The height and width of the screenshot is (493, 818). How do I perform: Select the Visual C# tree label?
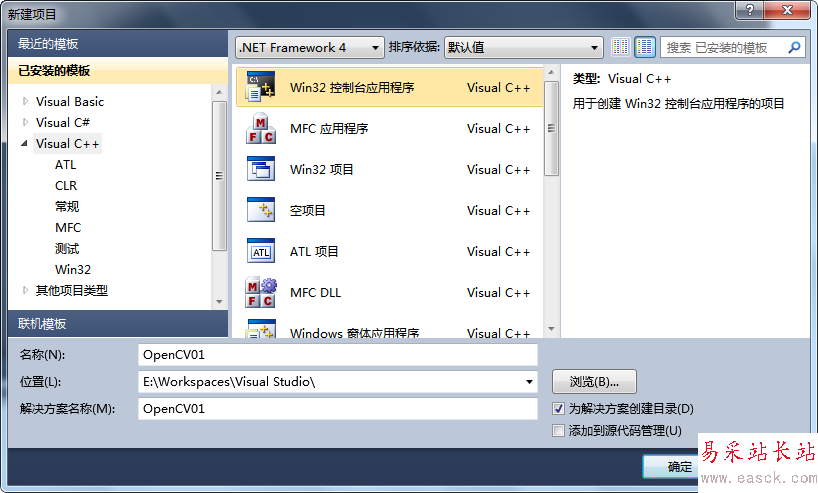pos(63,122)
